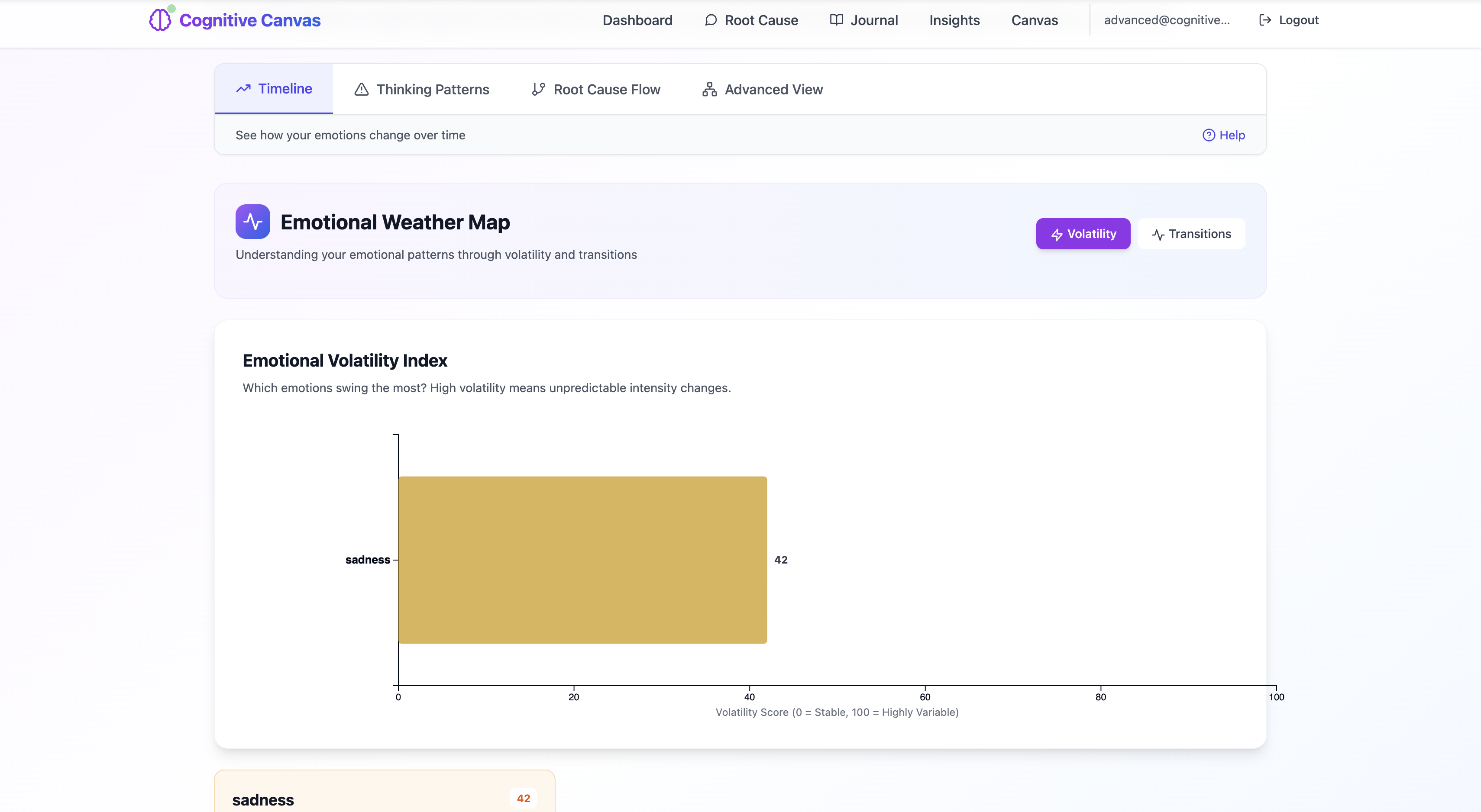The height and width of the screenshot is (812, 1481).
Task: Click the Cognitive Canvas brand name link
Action: 249,20
